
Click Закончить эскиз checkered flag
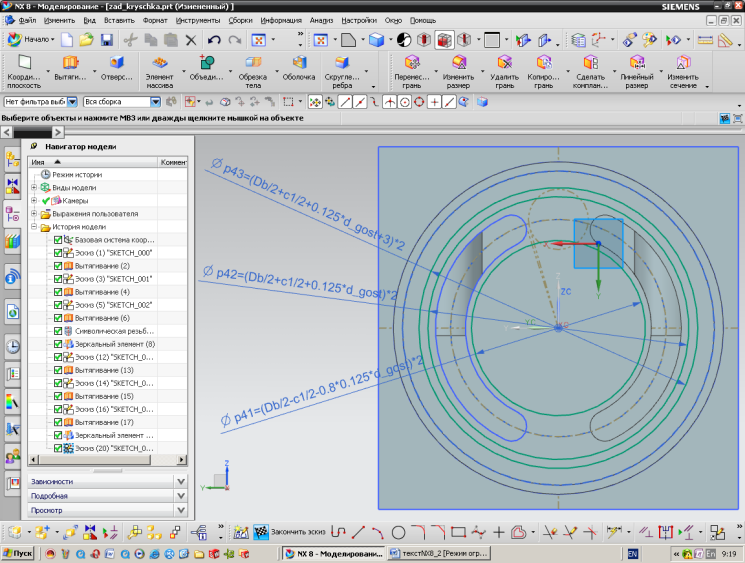click(261, 532)
